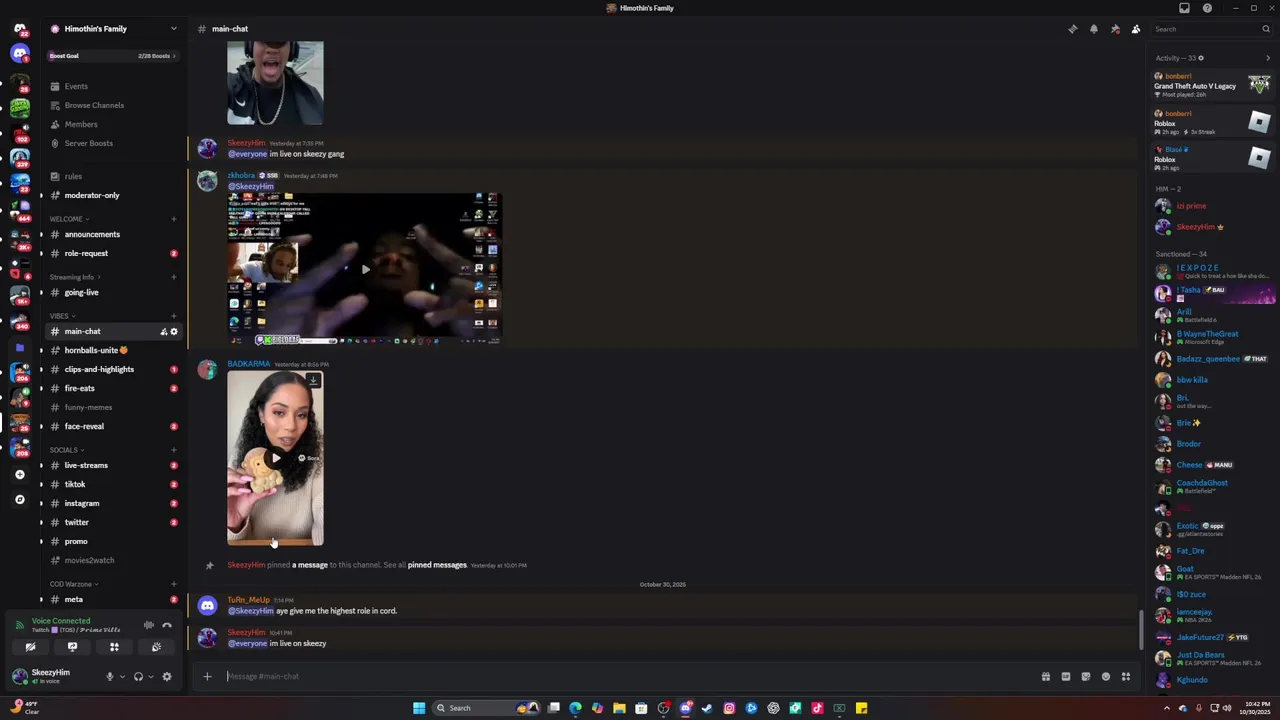Viewport: 1280px width, 720px height.
Task: Open the Threads icon in channel header
Action: click(1073, 29)
